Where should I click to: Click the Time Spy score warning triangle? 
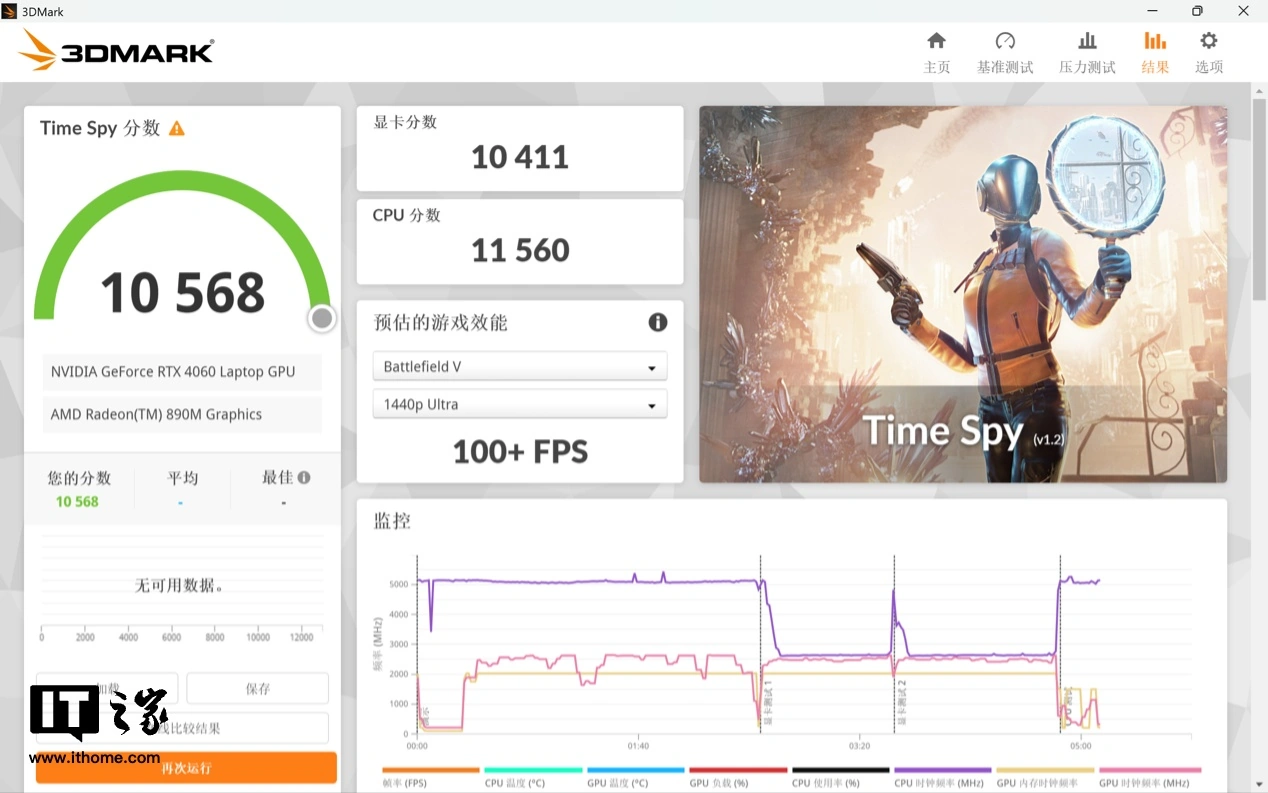click(177, 128)
